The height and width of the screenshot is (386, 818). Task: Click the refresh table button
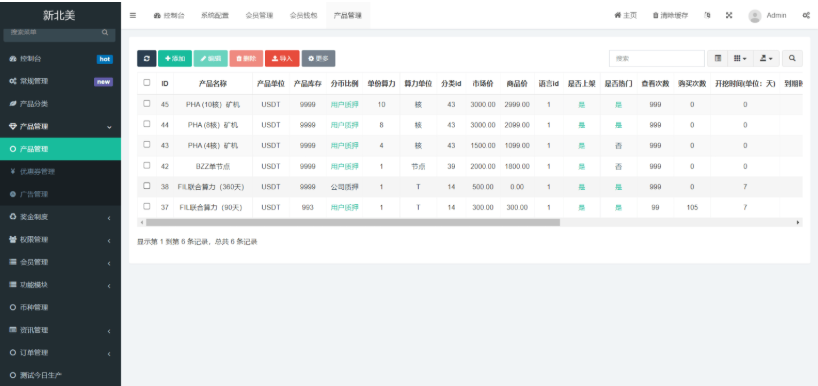point(147,58)
